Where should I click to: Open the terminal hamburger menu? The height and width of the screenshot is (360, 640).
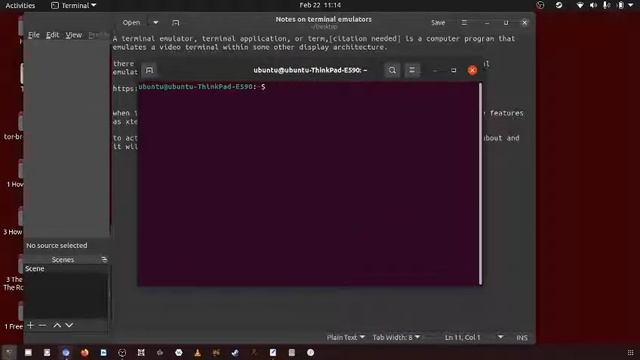[x=412, y=70]
